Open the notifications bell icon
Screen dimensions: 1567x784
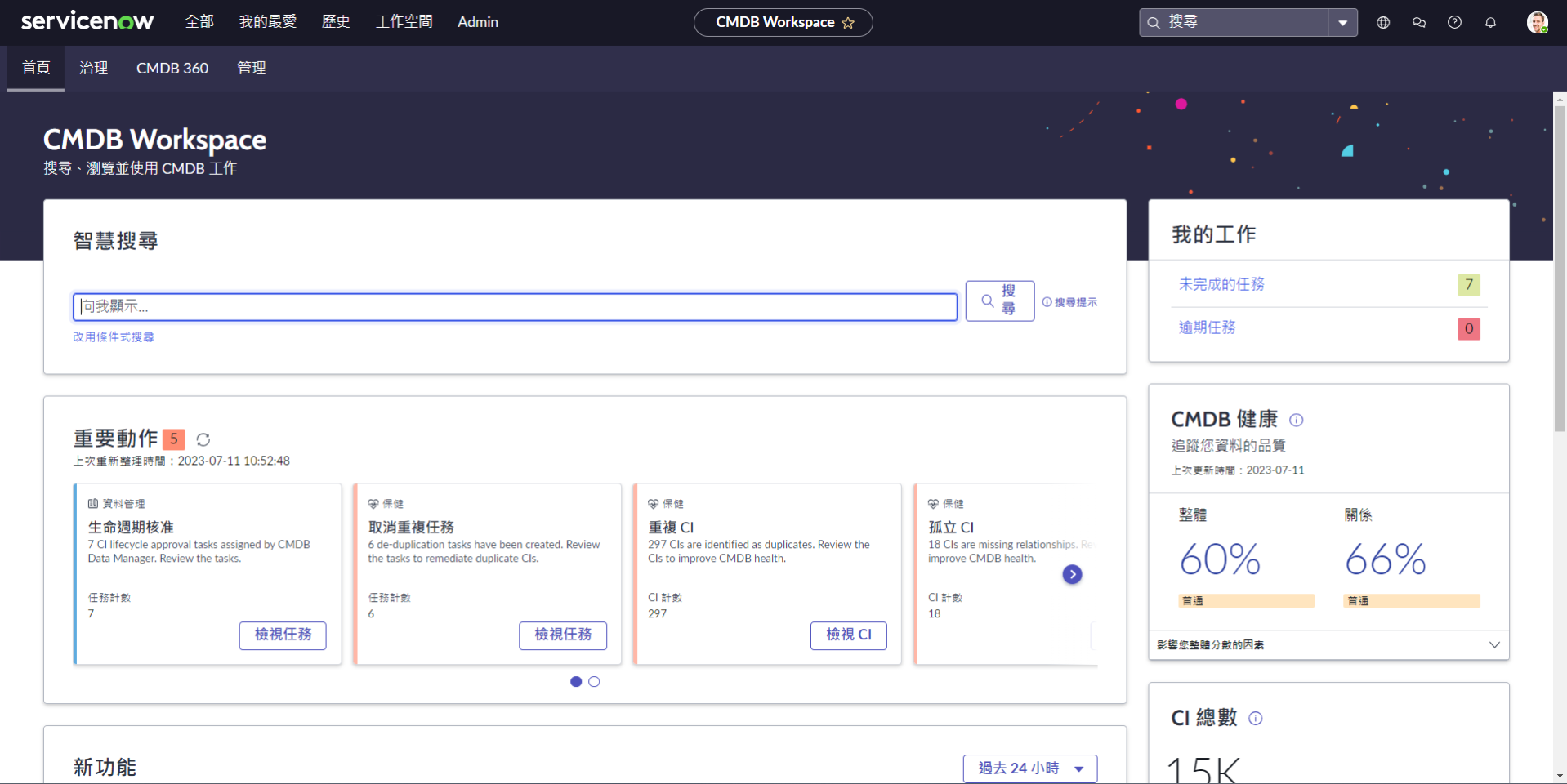pos(1491,23)
